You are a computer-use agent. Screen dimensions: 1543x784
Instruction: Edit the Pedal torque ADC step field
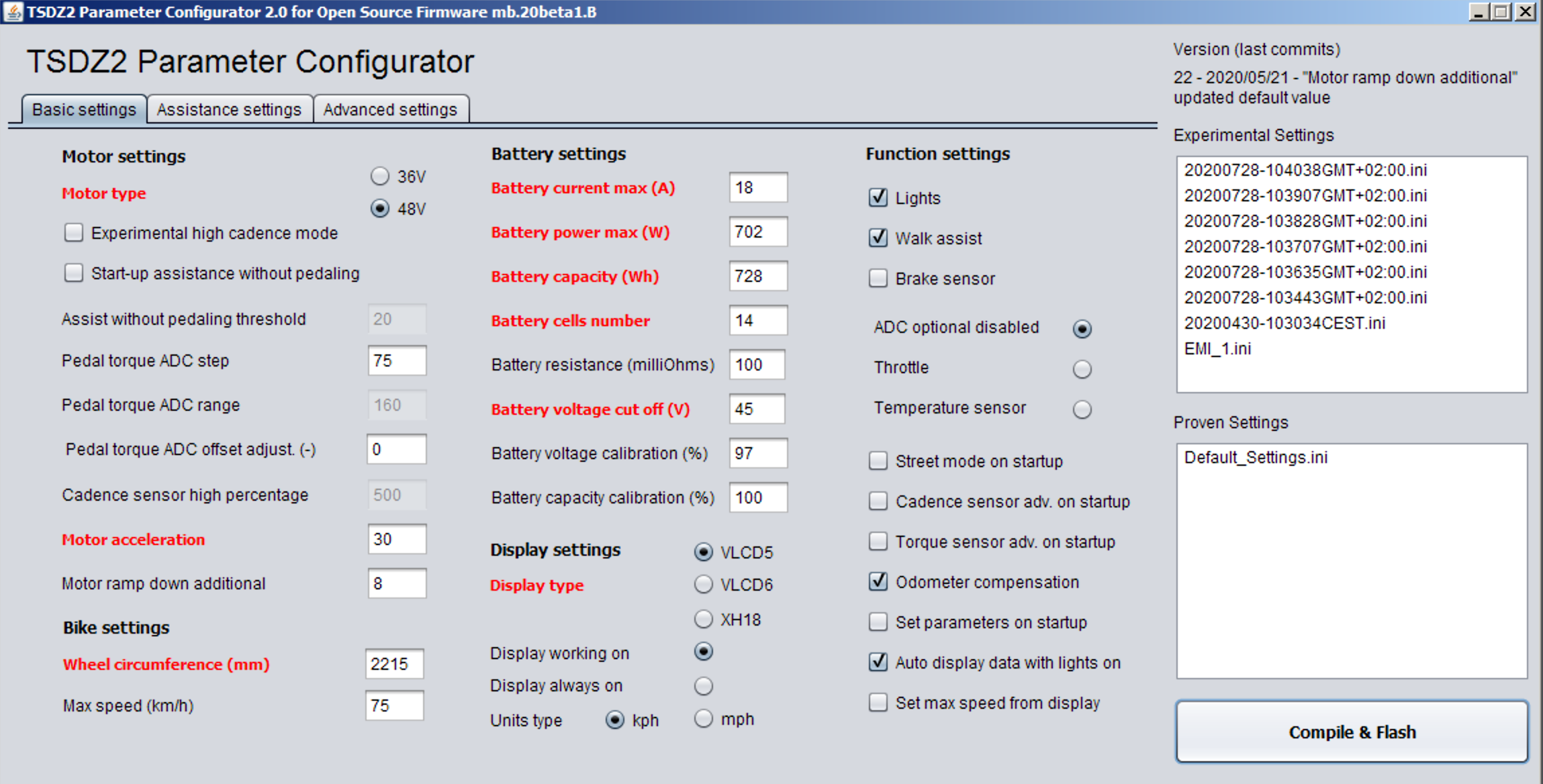(397, 360)
